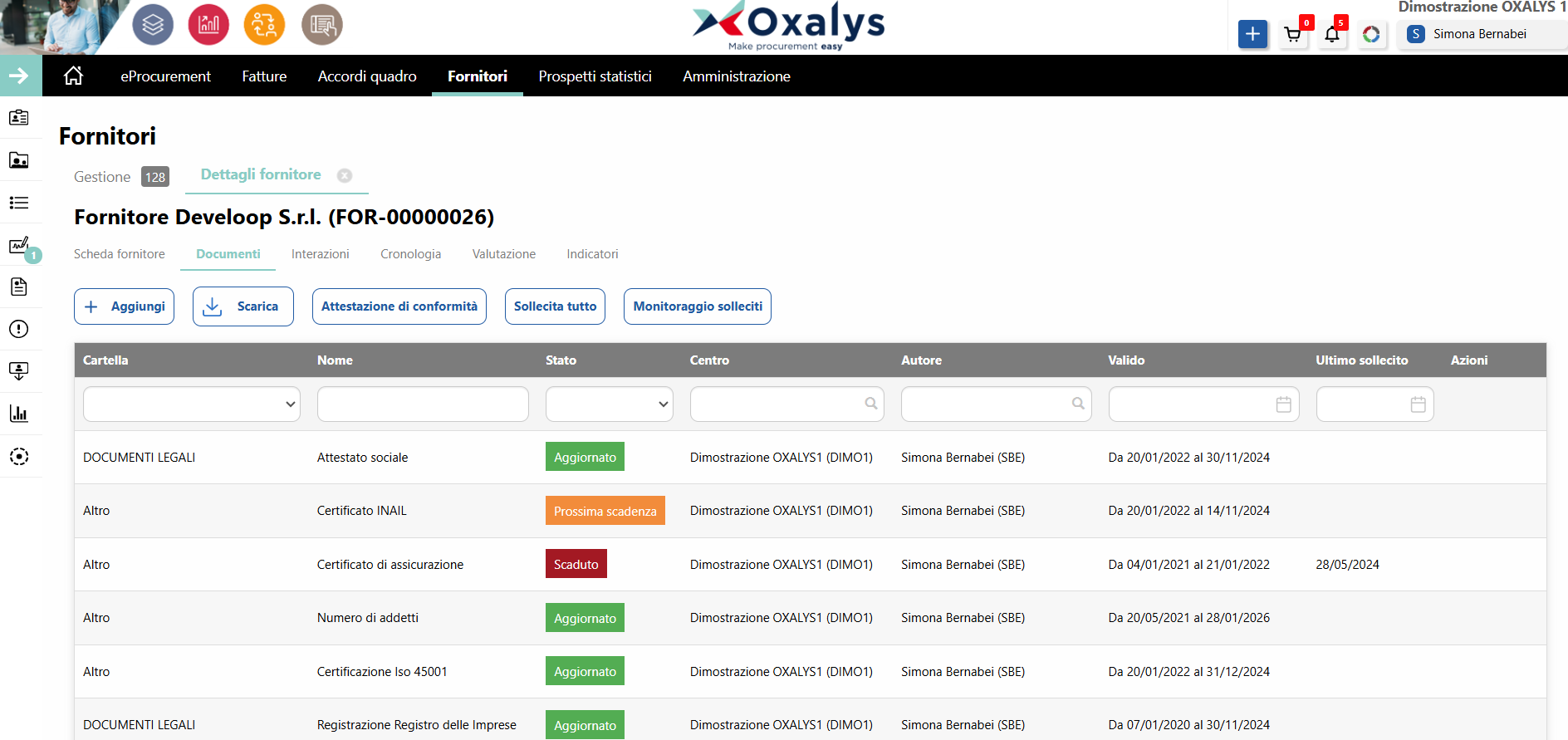This screenshot has height=740, width=1568.
Task: Open the eProcurement menu
Action: 165,76
